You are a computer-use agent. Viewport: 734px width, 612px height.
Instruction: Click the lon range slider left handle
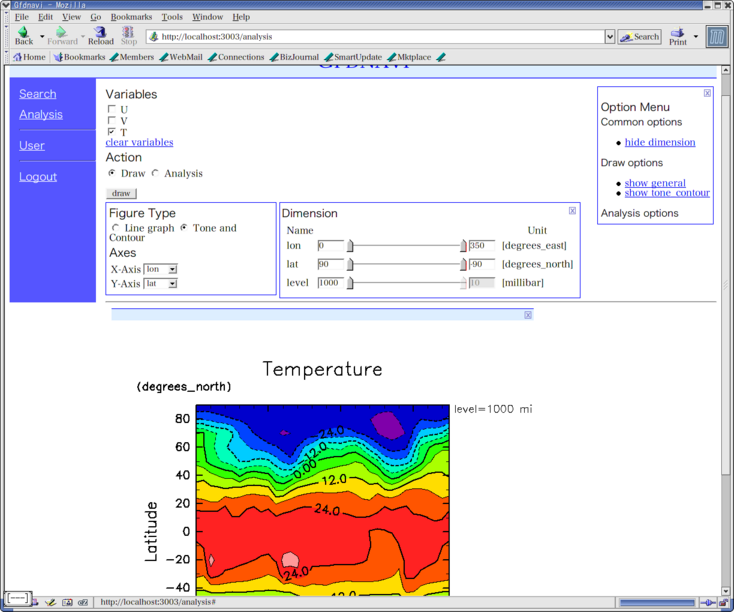pyautogui.click(x=350, y=246)
